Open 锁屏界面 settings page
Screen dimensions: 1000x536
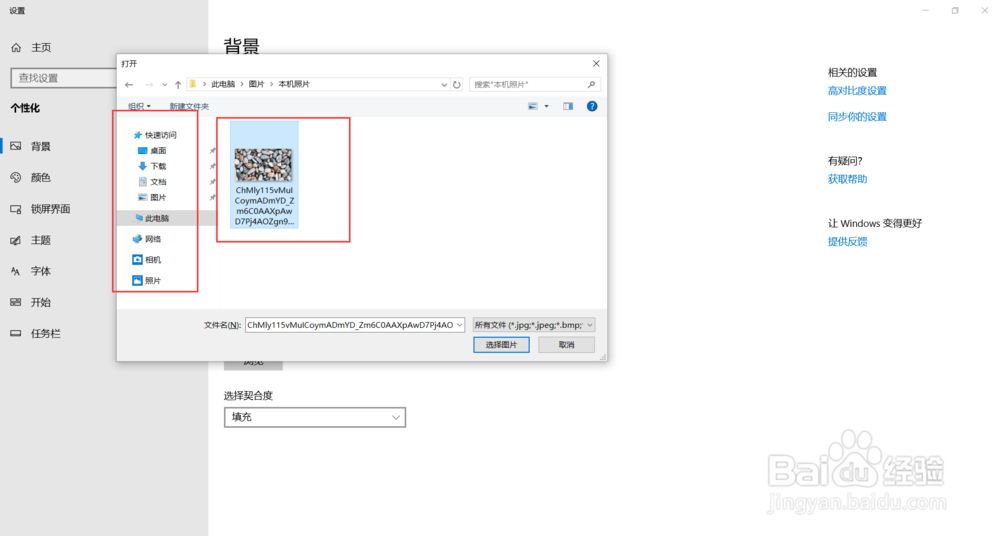pyautogui.click(x=50, y=209)
